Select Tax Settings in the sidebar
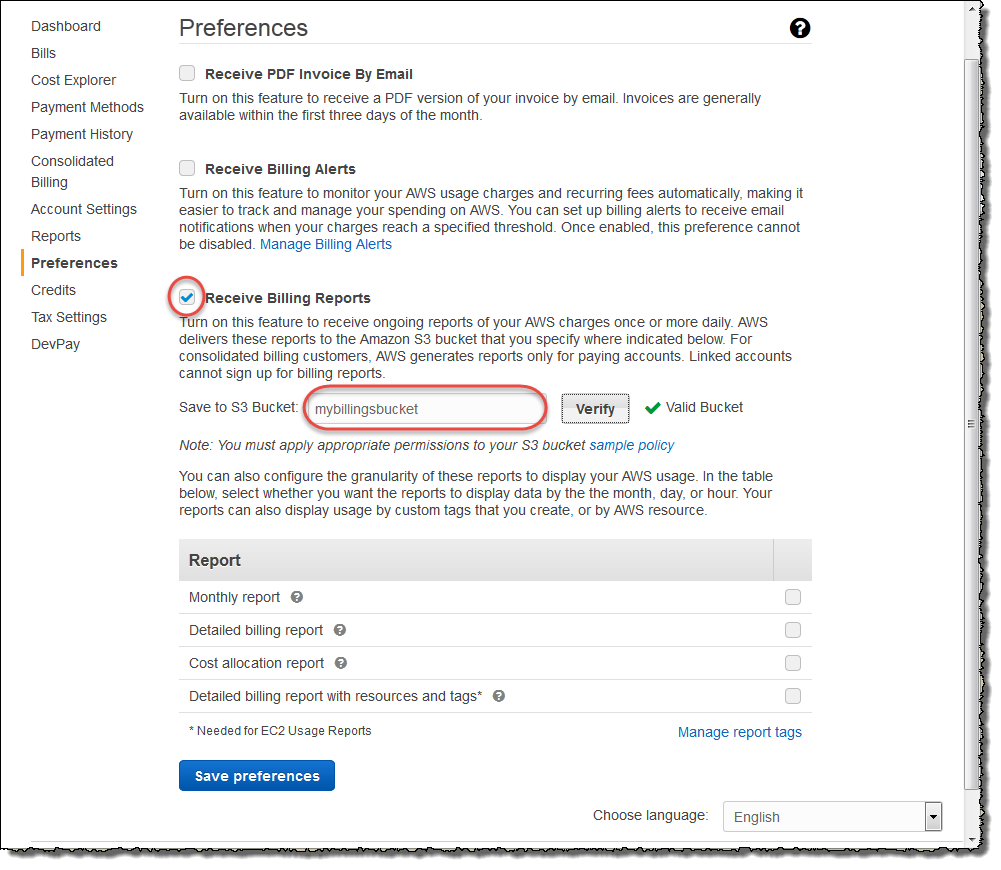 point(68,317)
